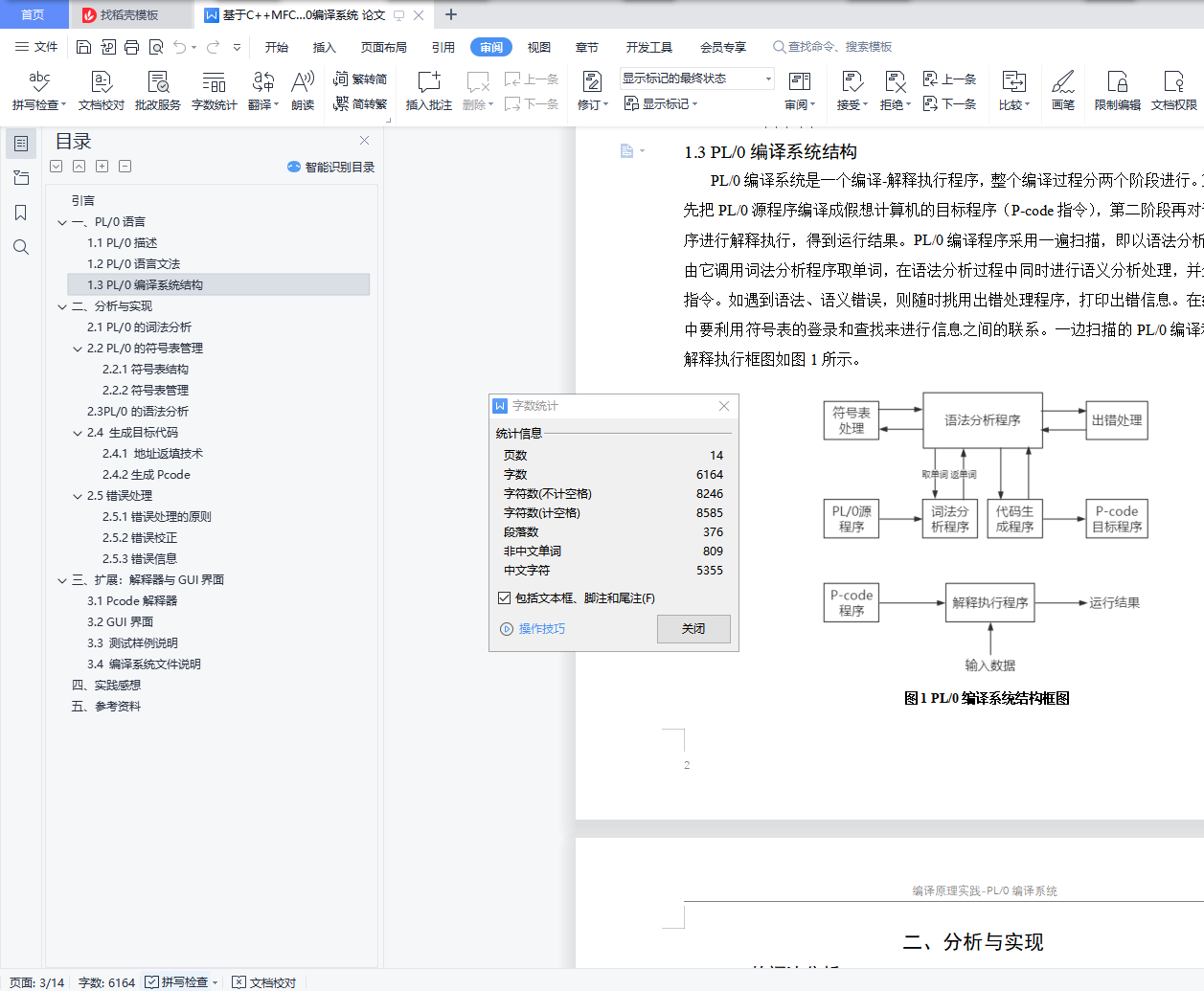Open the search icon in left sidebar
The height and width of the screenshot is (991, 1204).
pyautogui.click(x=21, y=247)
